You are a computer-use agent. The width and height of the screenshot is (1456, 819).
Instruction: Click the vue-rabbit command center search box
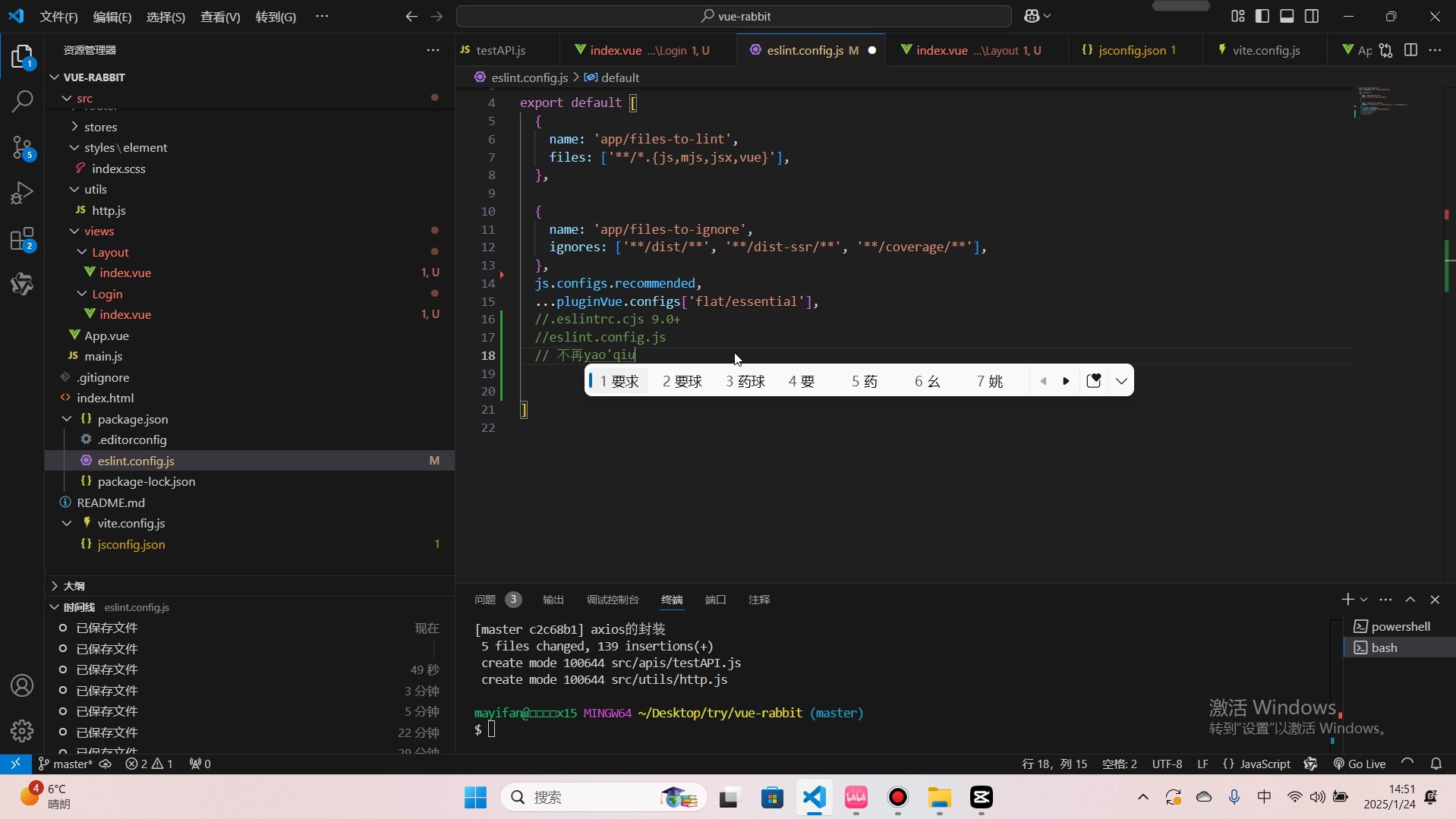[733, 16]
